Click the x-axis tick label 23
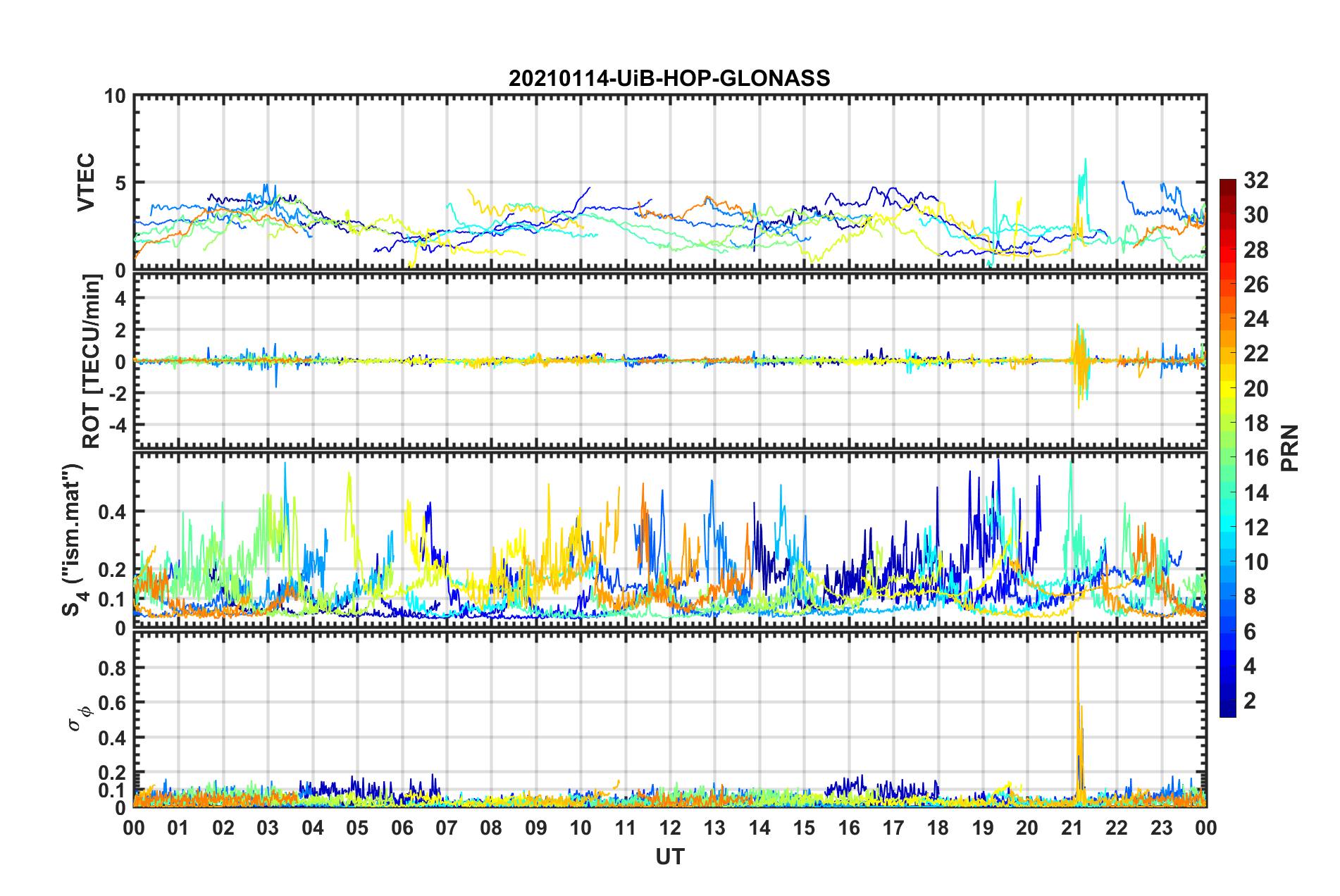1340x896 pixels. click(x=1161, y=828)
